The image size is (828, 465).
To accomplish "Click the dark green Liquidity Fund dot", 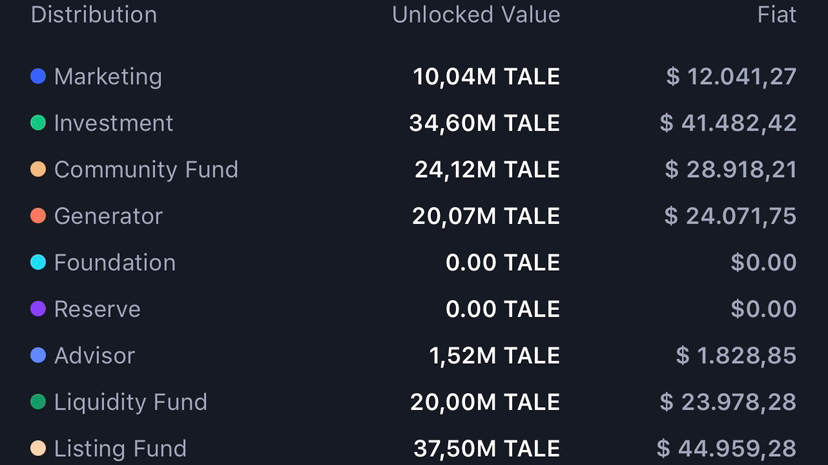I will [x=38, y=402].
